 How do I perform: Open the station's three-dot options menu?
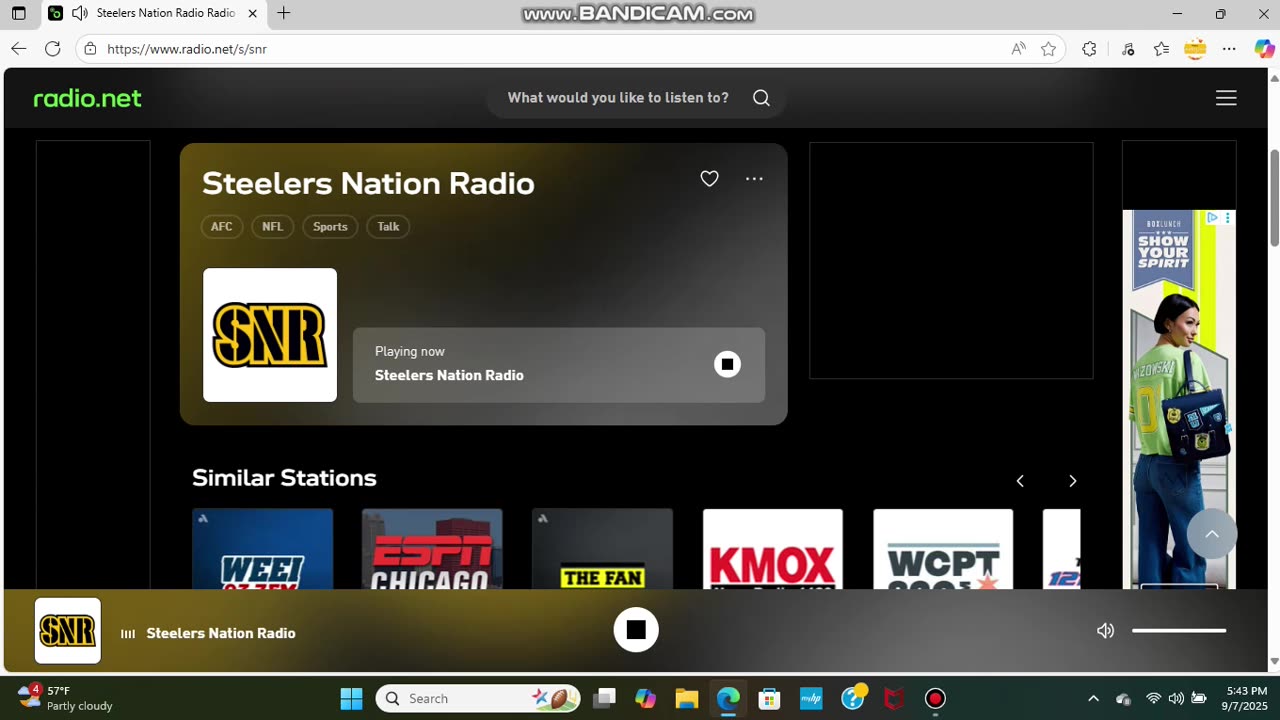pyautogui.click(x=754, y=179)
